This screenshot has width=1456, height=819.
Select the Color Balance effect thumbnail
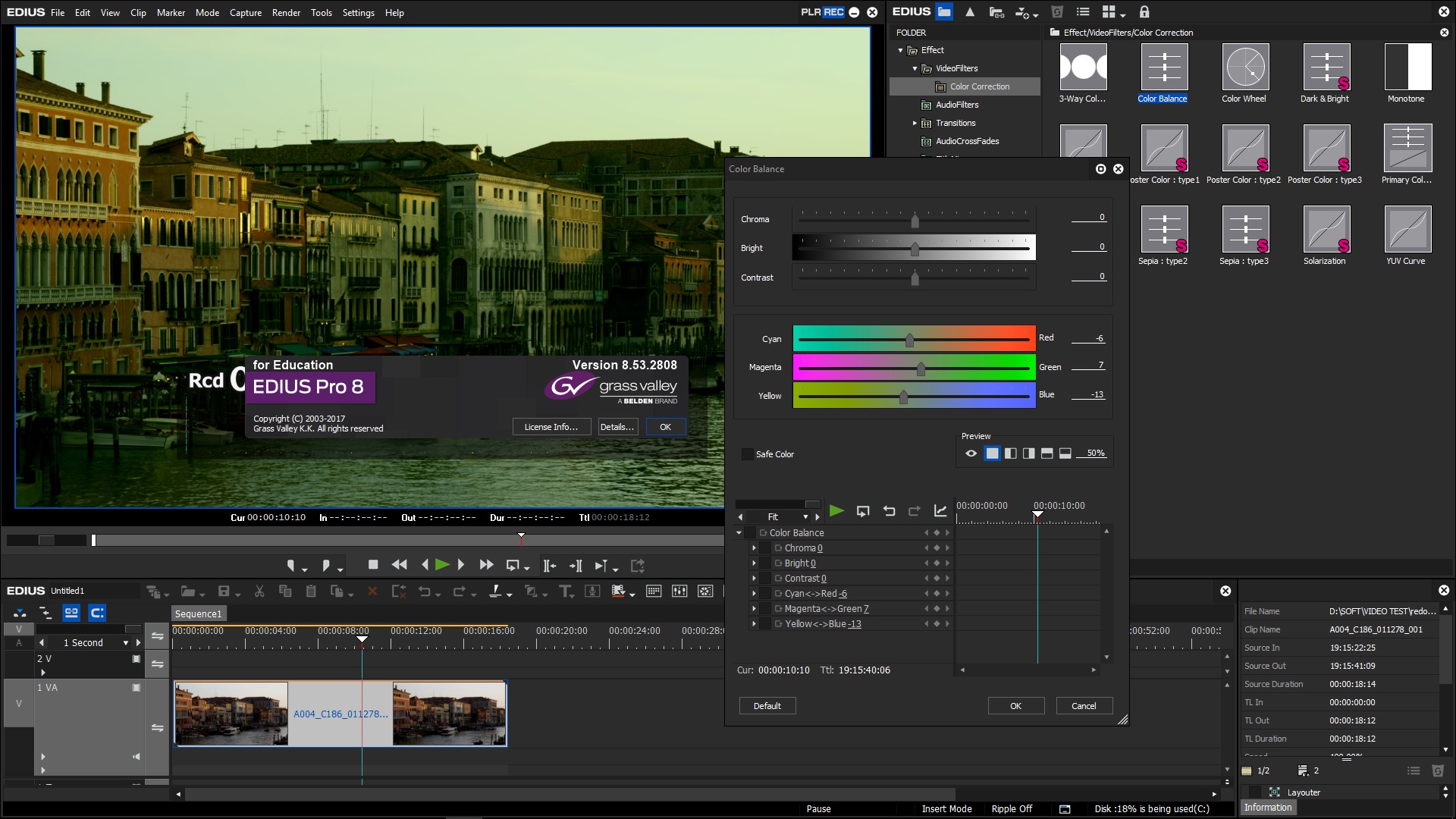[x=1164, y=67]
